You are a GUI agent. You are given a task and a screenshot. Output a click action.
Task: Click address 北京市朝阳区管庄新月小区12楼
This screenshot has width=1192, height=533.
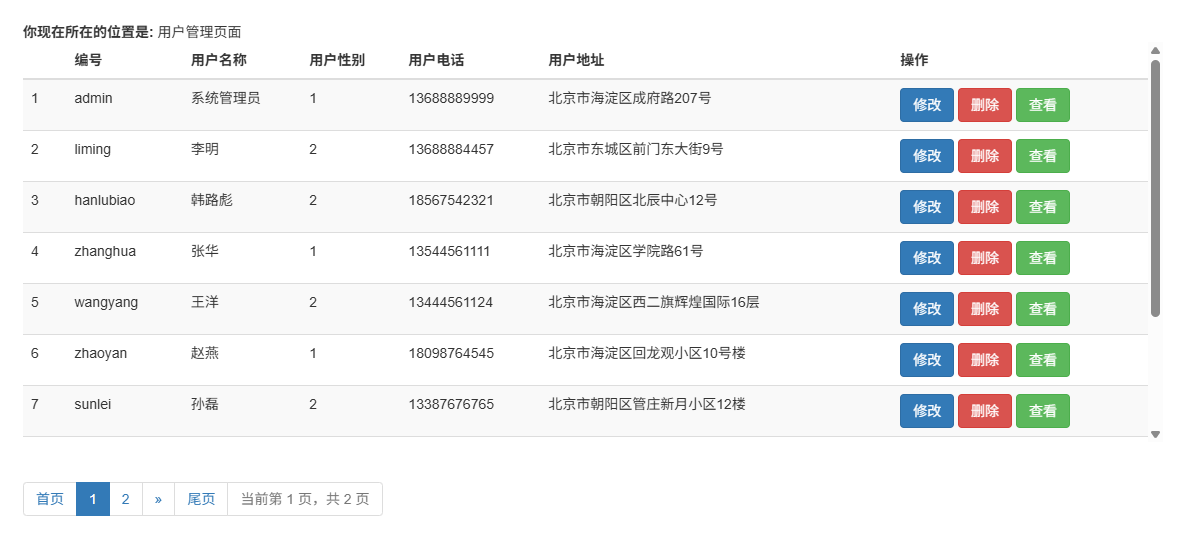[647, 404]
